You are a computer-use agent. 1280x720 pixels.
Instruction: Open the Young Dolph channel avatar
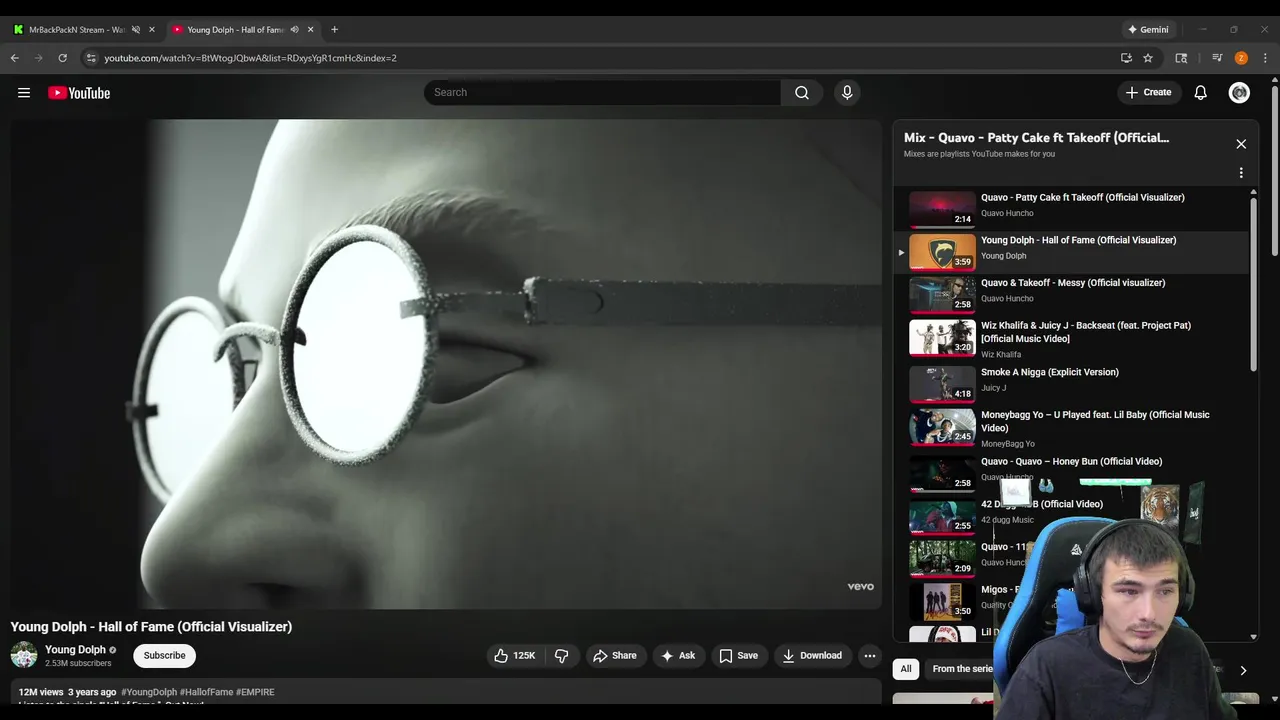point(24,655)
